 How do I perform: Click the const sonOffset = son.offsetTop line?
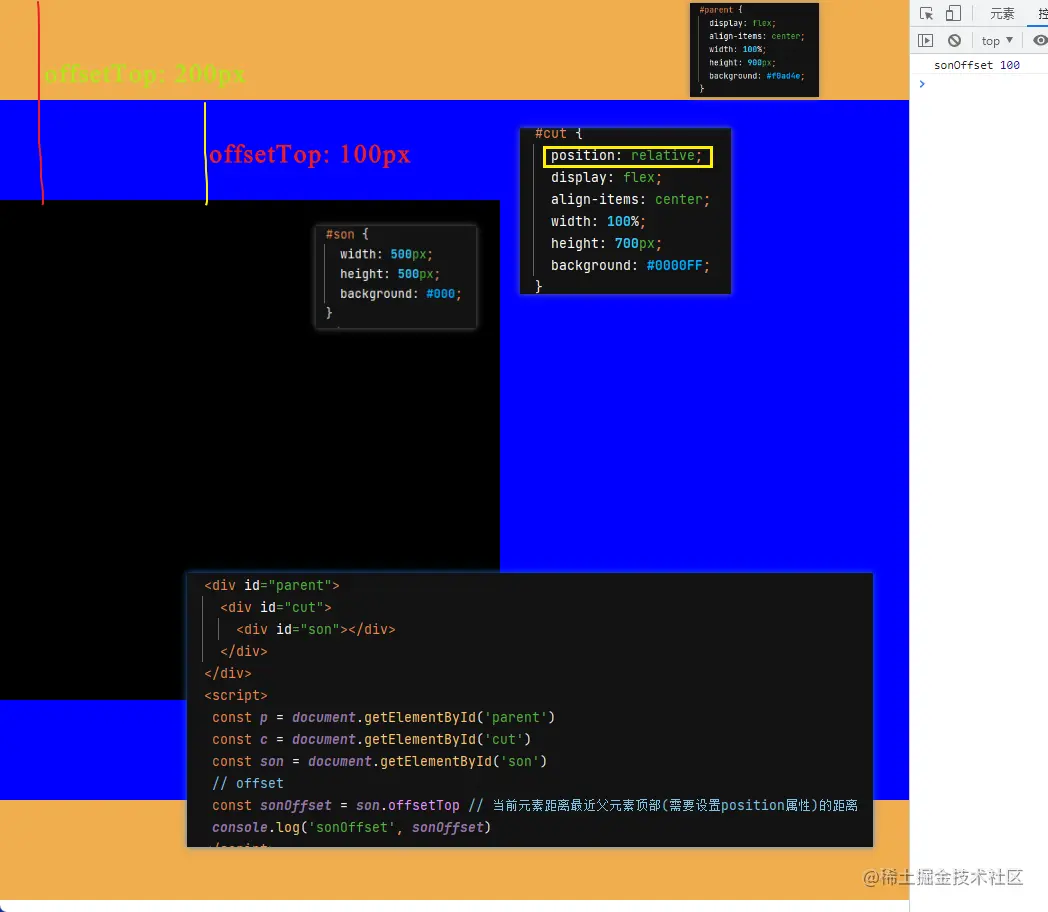click(535, 806)
